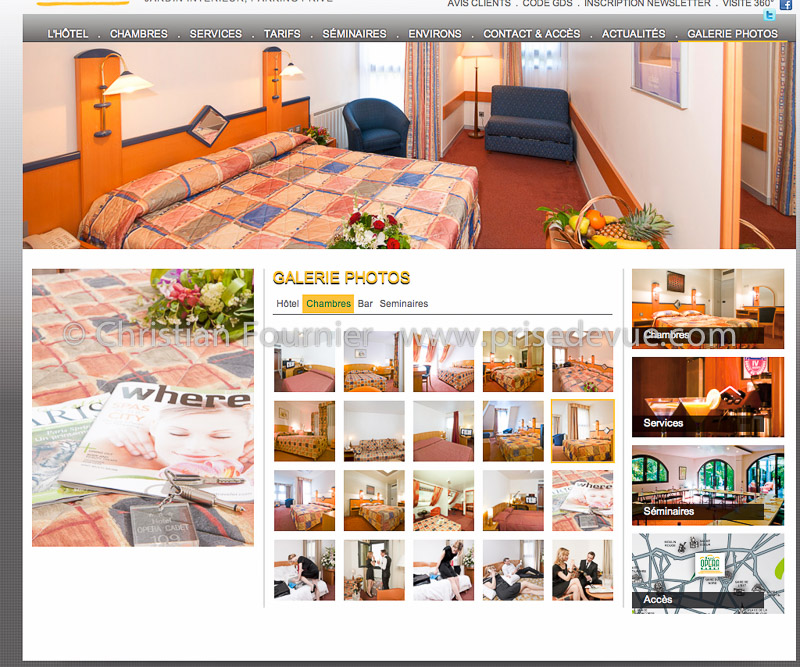Click INSCRIPTION NEWSLETTER link
This screenshot has height=667, width=800.
[647, 4]
